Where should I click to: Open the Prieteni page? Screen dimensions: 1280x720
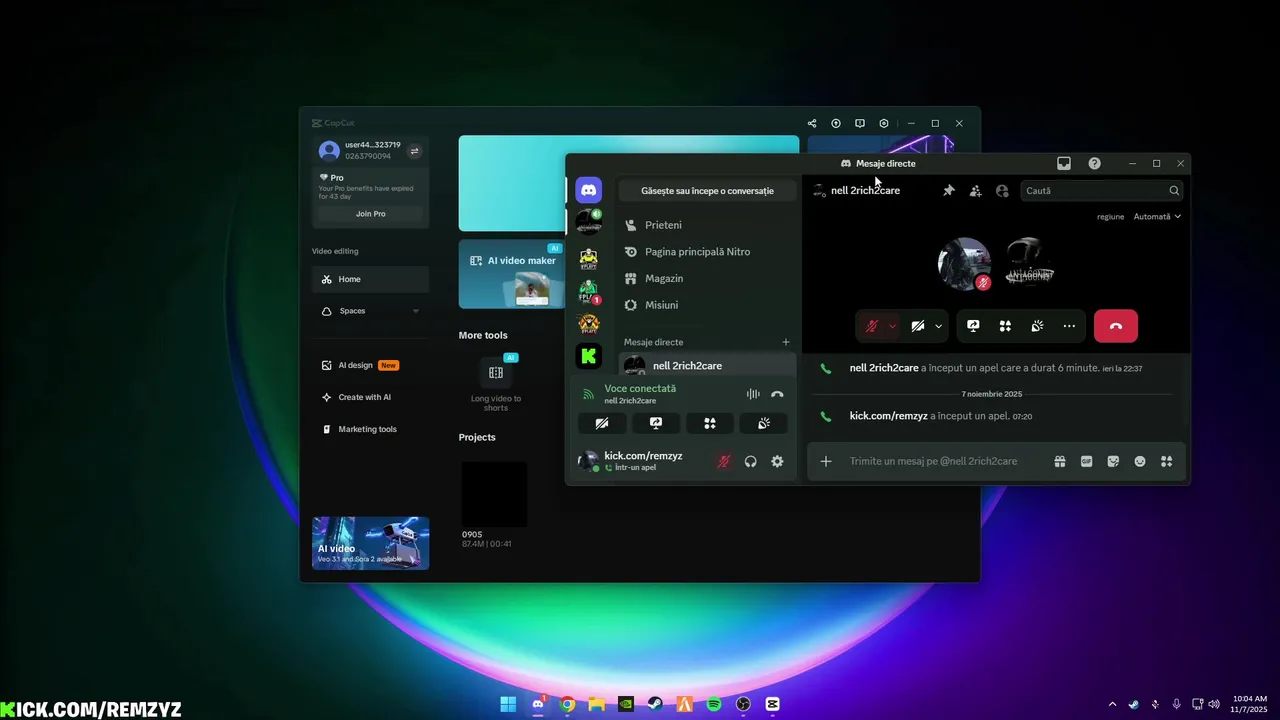tap(708, 225)
